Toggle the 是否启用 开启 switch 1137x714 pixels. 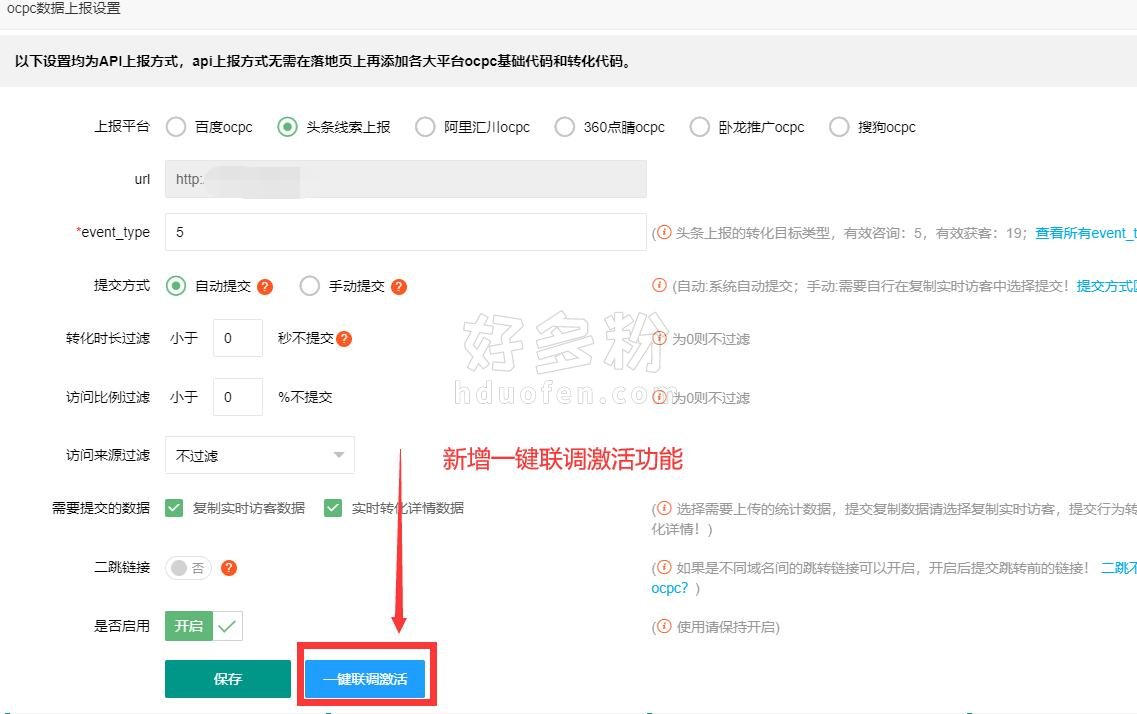point(203,626)
